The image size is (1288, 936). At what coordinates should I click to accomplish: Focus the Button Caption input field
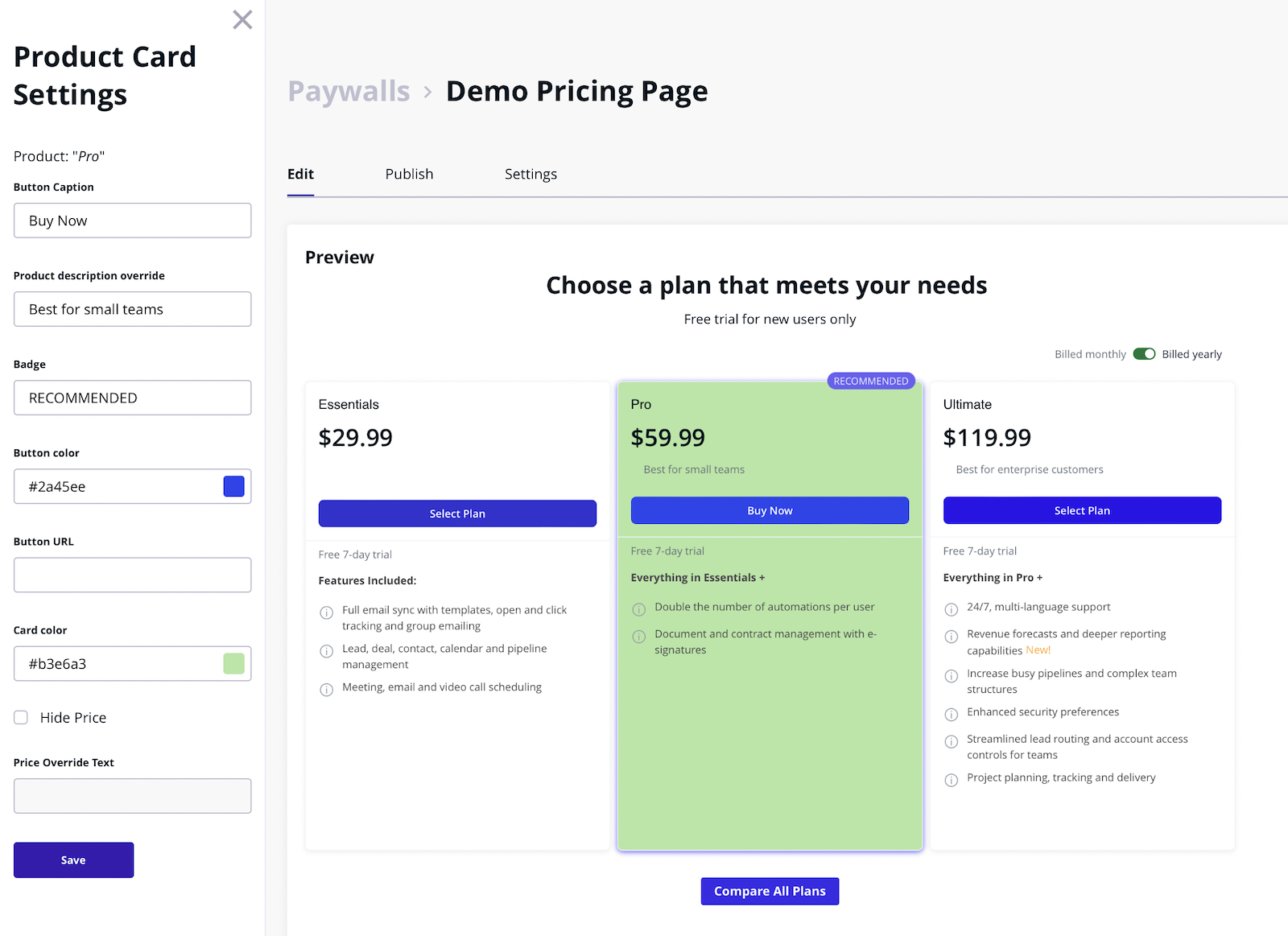tap(132, 221)
